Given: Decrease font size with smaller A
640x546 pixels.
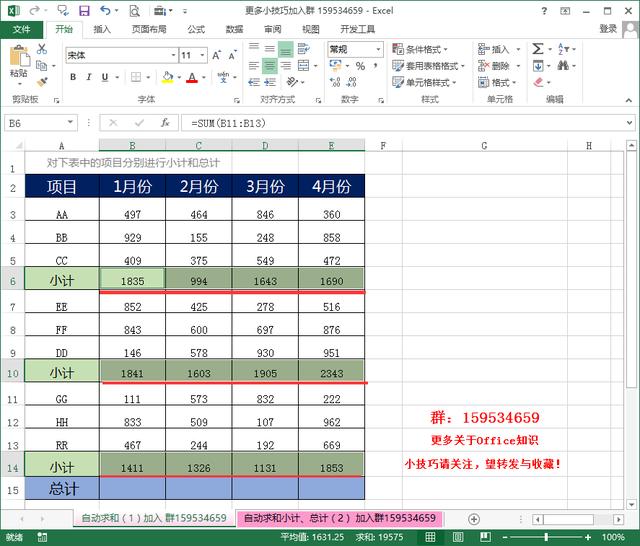Looking at the screenshot, I should pos(232,55).
